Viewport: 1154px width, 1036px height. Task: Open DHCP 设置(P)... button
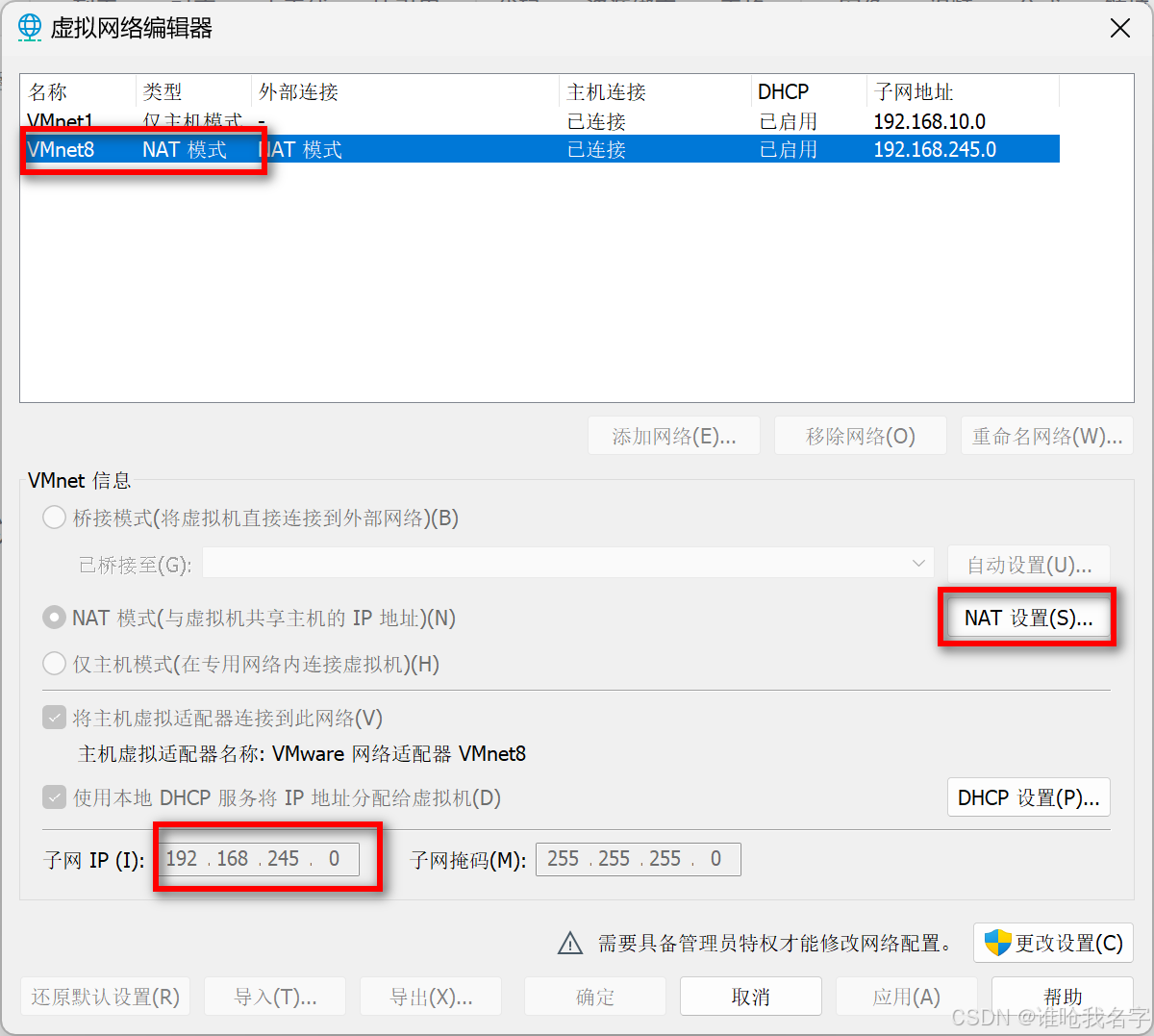[1028, 797]
